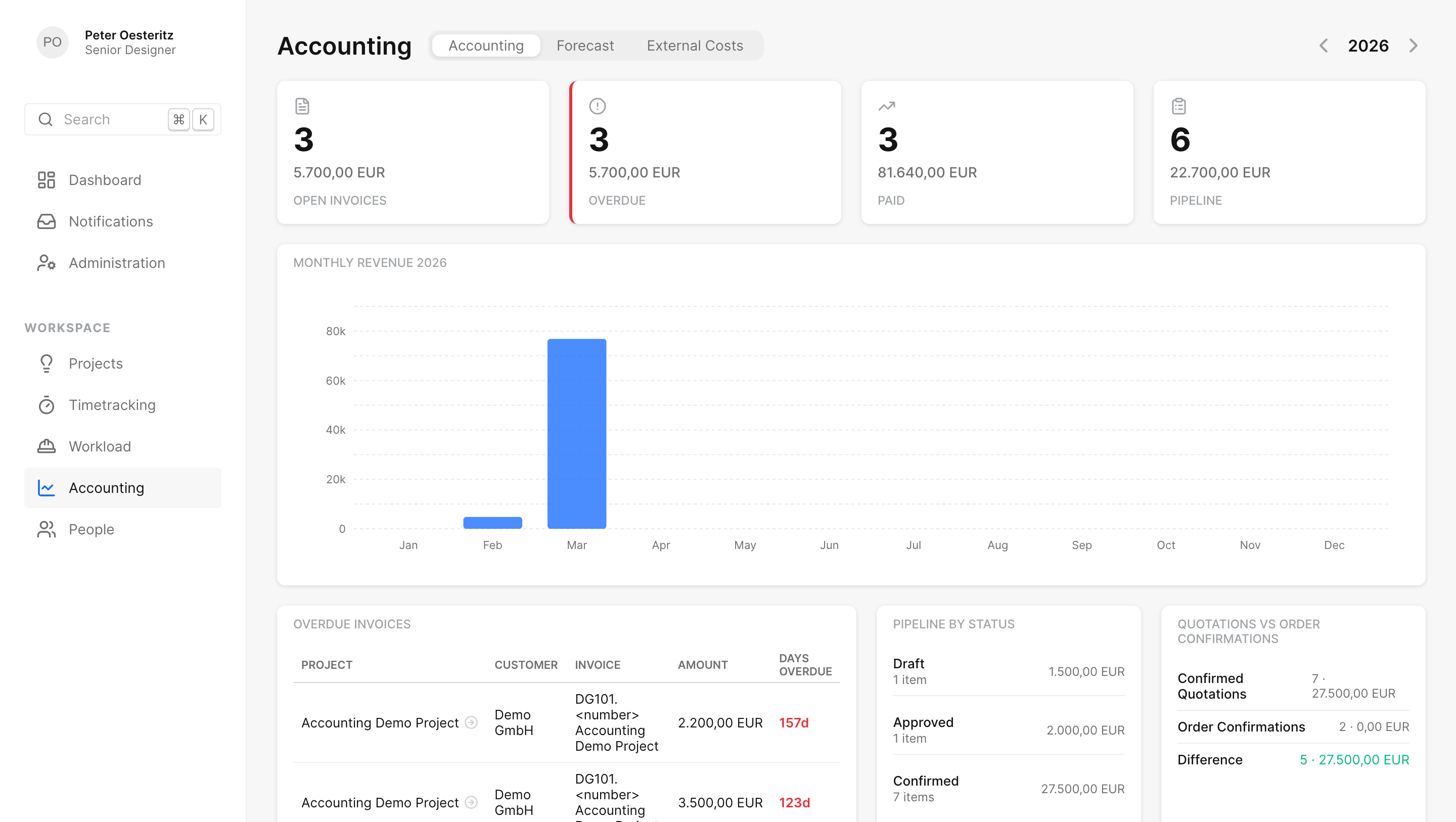The width and height of the screenshot is (1456, 822).
Task: Click Accounting Demo Project in 157d row
Action: click(x=380, y=722)
